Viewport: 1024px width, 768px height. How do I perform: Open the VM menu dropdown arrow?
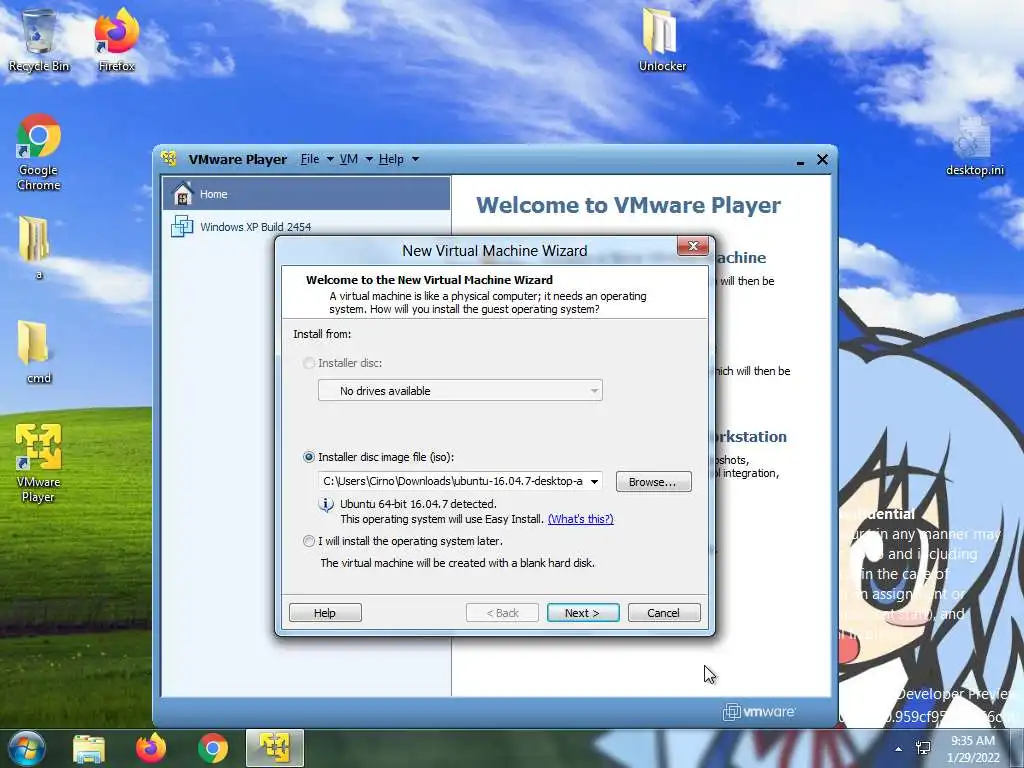[x=369, y=159]
